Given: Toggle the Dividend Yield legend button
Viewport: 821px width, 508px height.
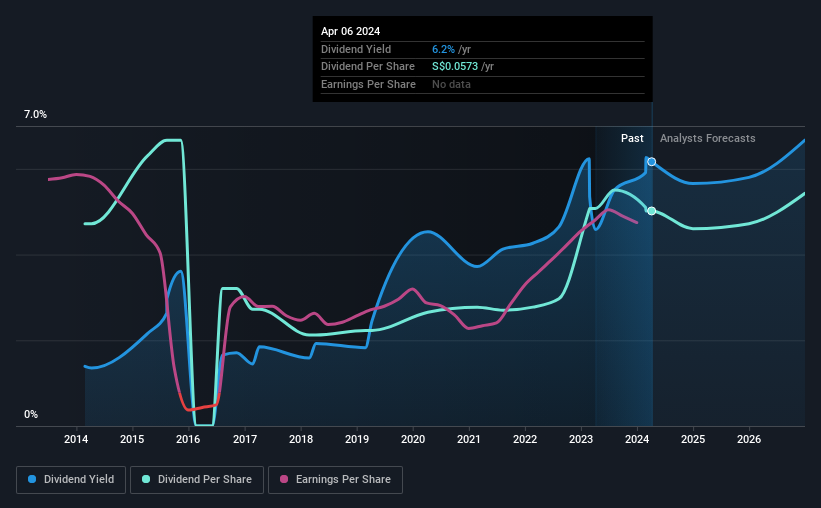Looking at the screenshot, I should coord(71,480).
